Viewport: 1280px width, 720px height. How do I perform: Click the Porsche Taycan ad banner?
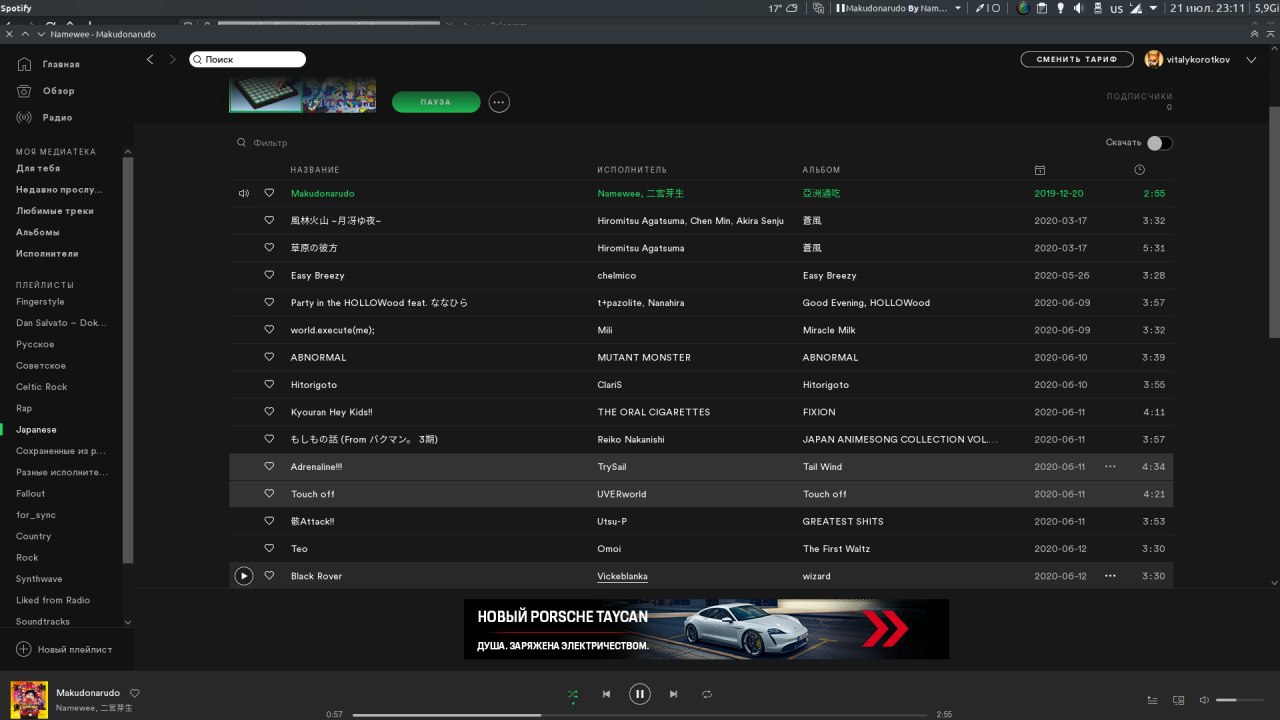click(706, 629)
